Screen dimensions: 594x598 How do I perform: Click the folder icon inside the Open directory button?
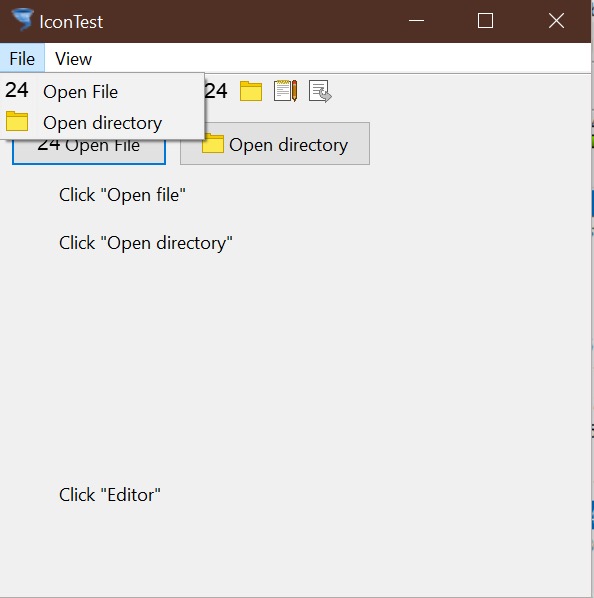coord(212,144)
